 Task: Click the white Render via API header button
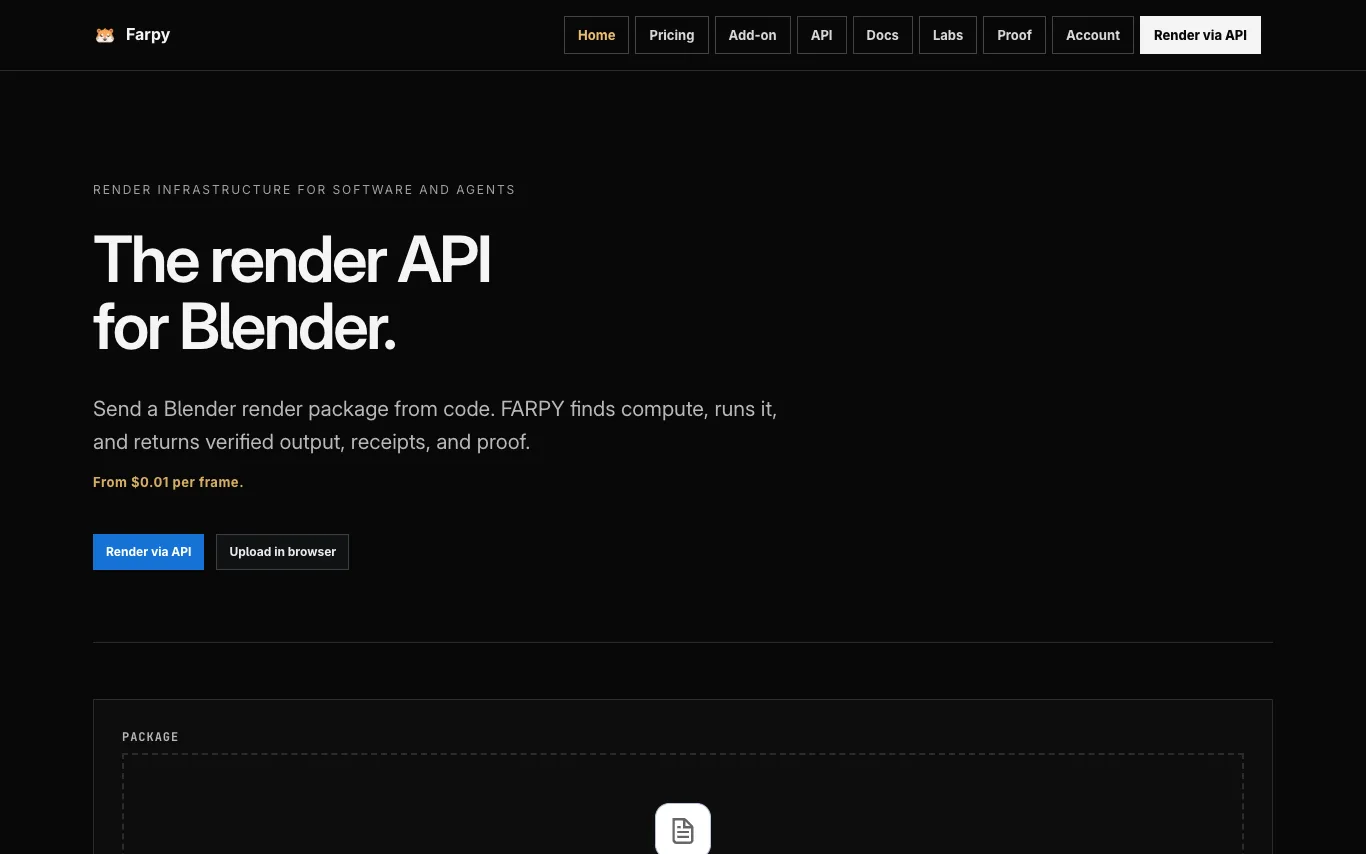point(1200,35)
